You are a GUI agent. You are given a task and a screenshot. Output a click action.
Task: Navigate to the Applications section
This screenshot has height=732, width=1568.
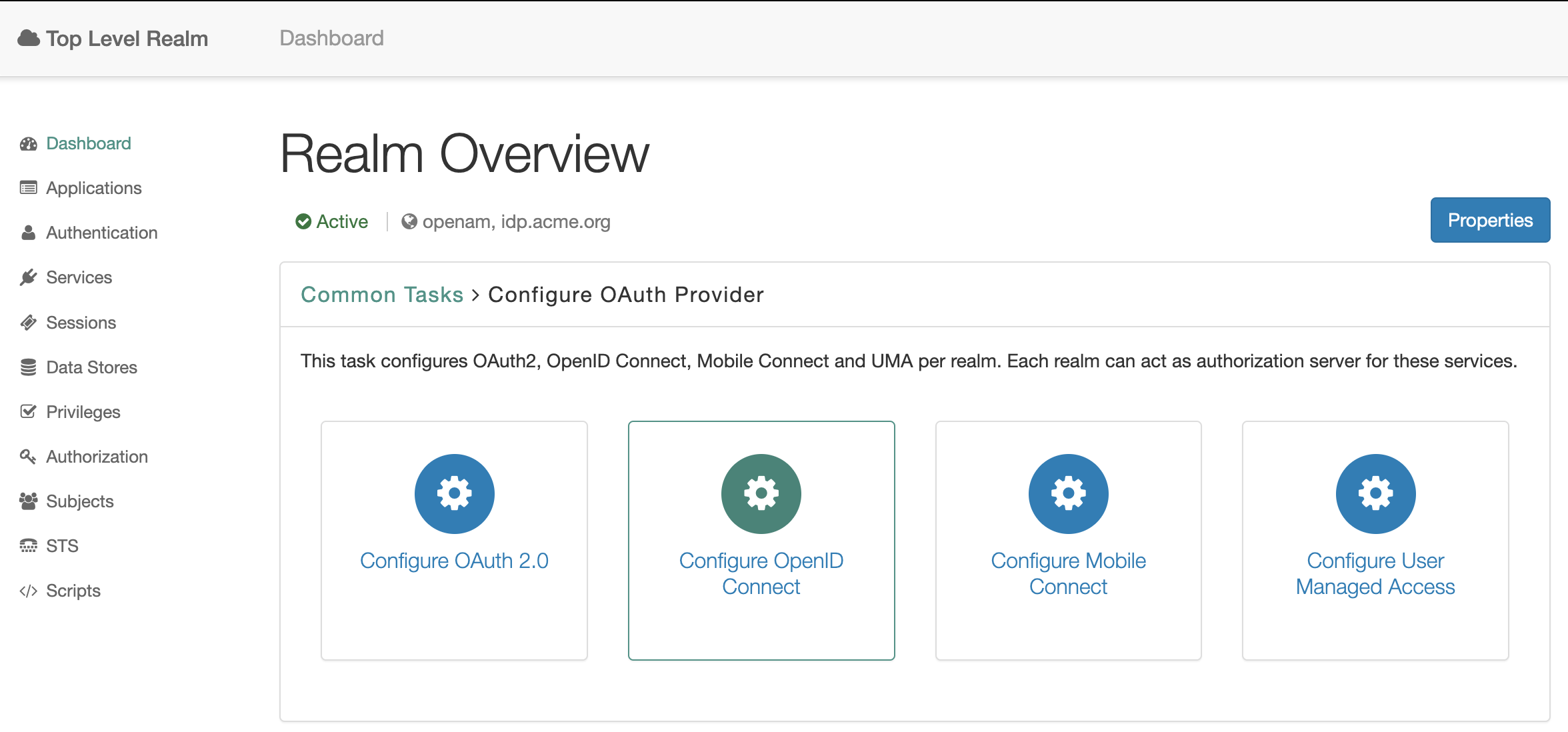point(93,187)
